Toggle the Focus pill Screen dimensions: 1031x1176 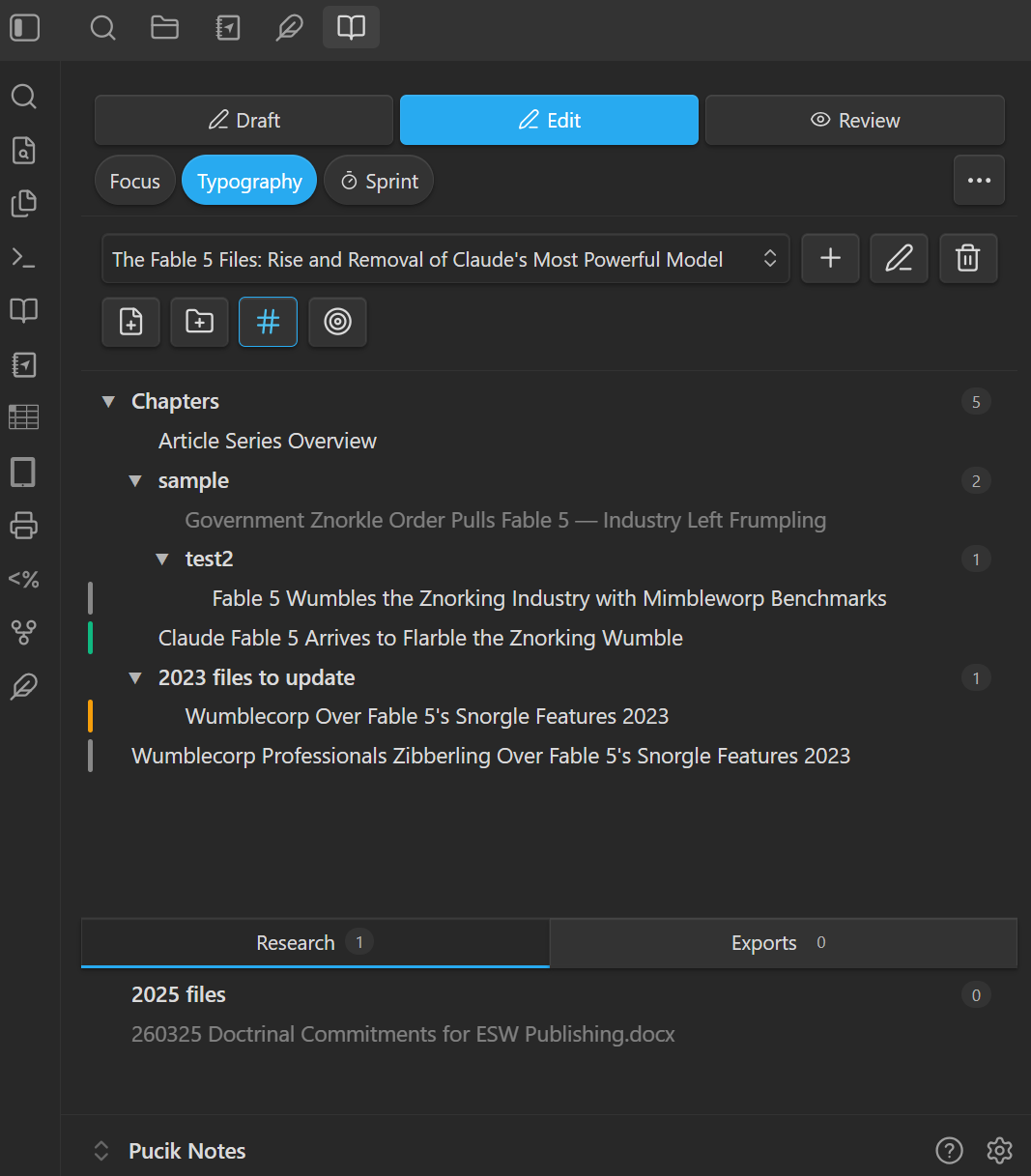pyautogui.click(x=135, y=181)
